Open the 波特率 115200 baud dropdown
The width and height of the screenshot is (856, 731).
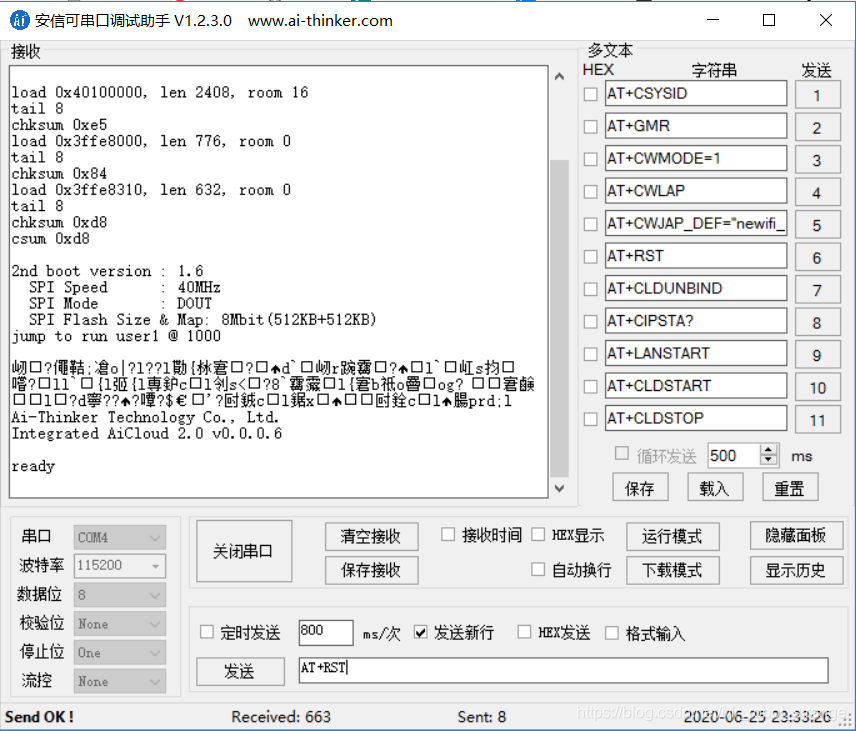pyautogui.click(x=120, y=566)
